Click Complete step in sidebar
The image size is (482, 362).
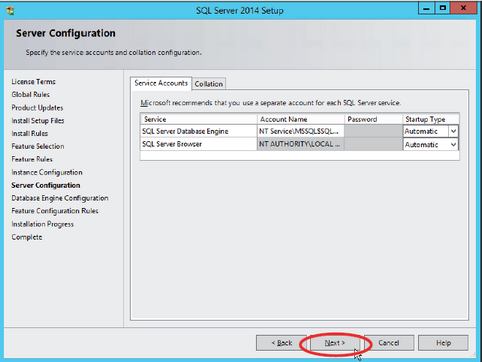coord(27,237)
